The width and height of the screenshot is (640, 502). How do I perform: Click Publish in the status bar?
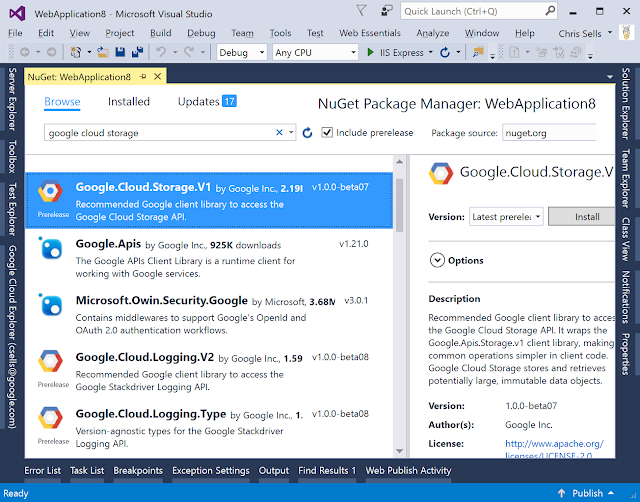(587, 493)
